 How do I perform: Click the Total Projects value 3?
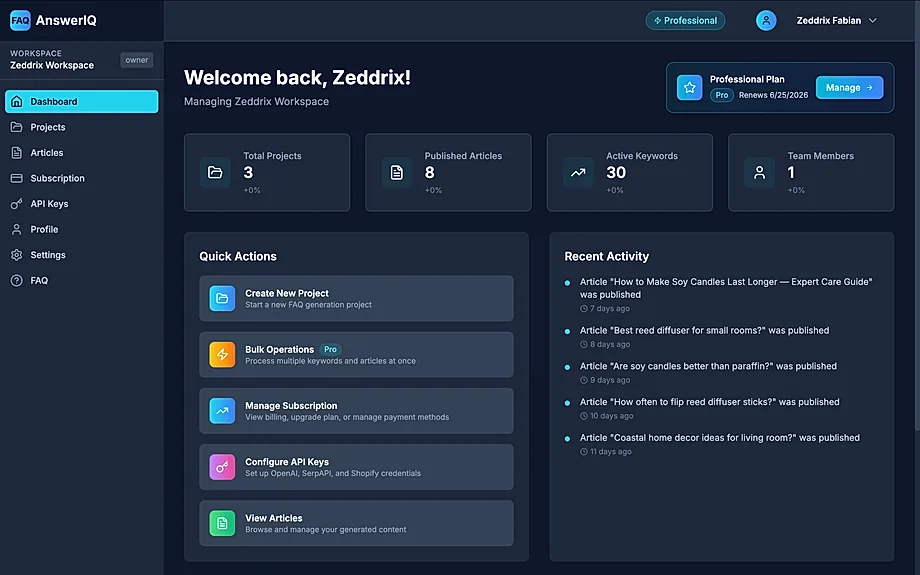(248, 172)
